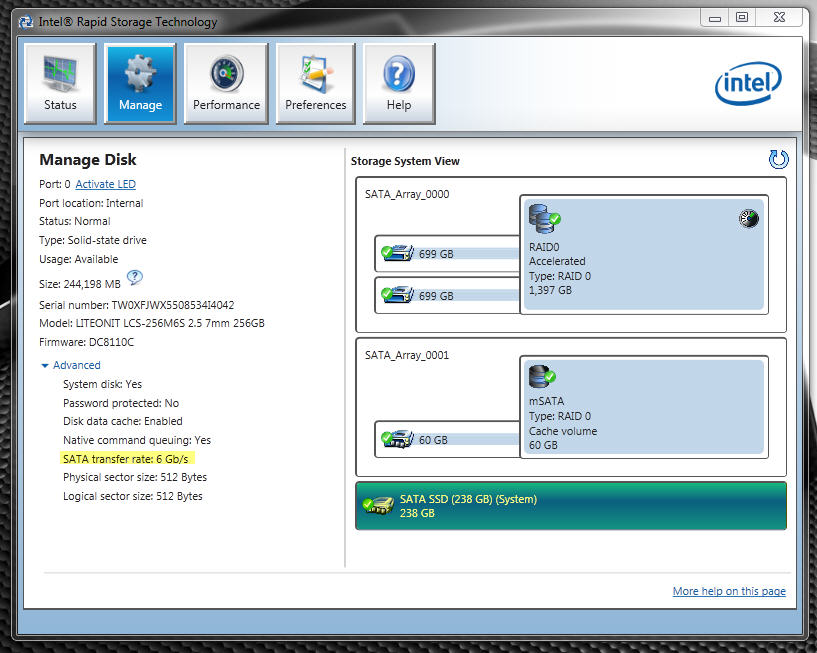817x653 pixels.
Task: Select the SATA SSD (238 GB) System disk
Action: coord(570,506)
